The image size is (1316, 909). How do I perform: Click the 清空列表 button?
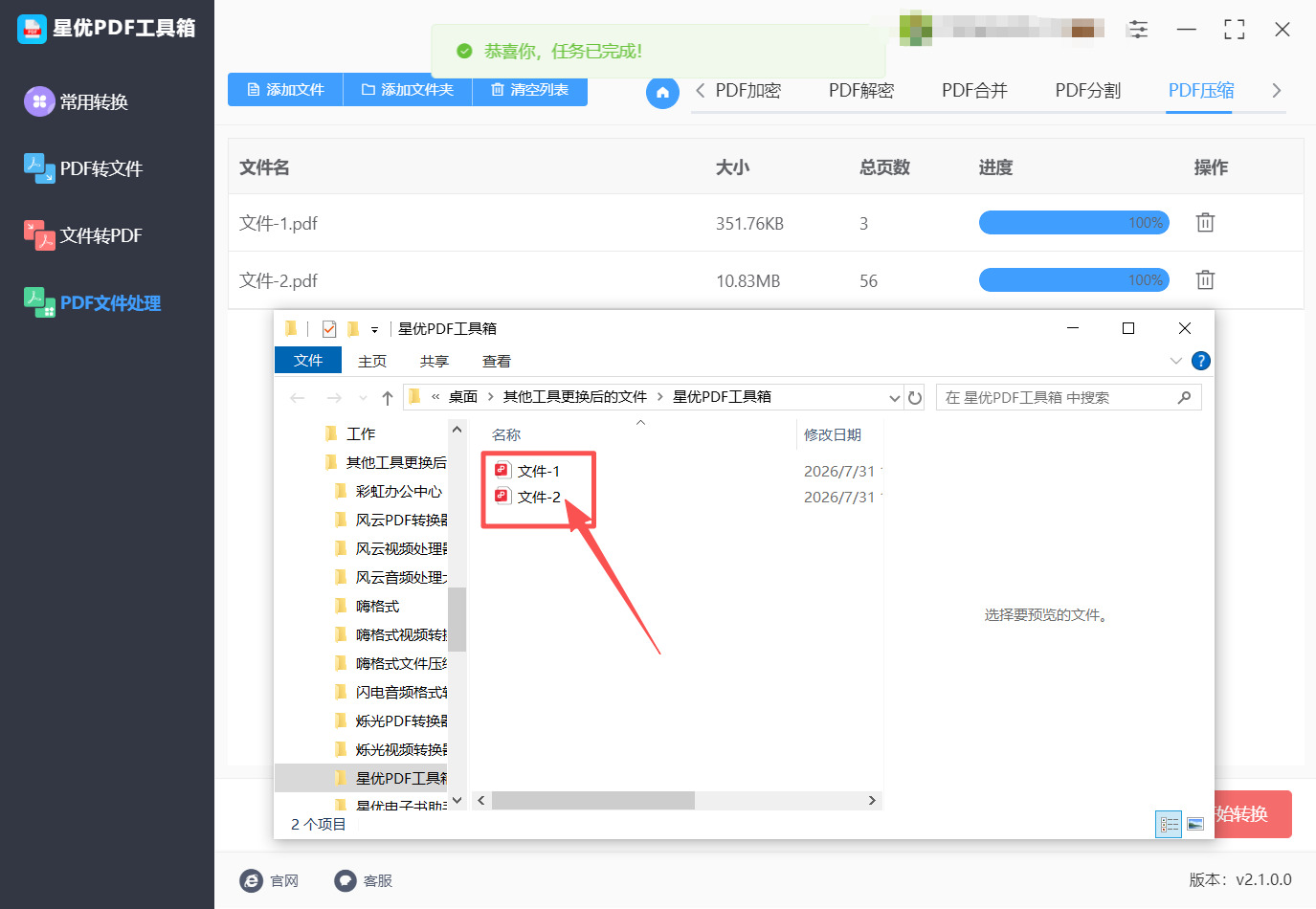529,90
